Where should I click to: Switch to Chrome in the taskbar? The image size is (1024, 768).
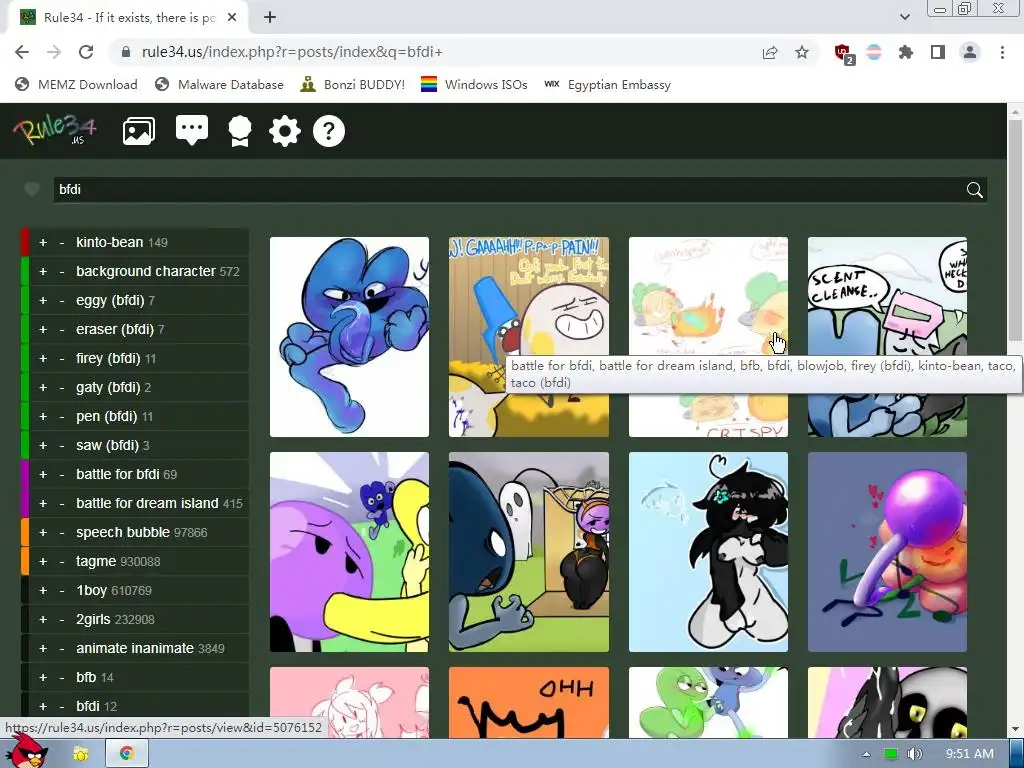click(127, 754)
